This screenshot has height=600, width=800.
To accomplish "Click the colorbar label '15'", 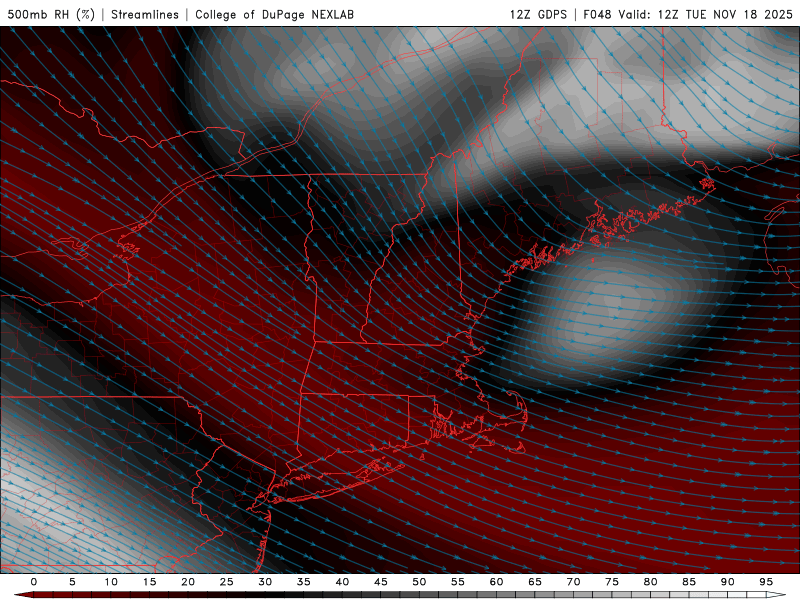I will coord(149,582).
